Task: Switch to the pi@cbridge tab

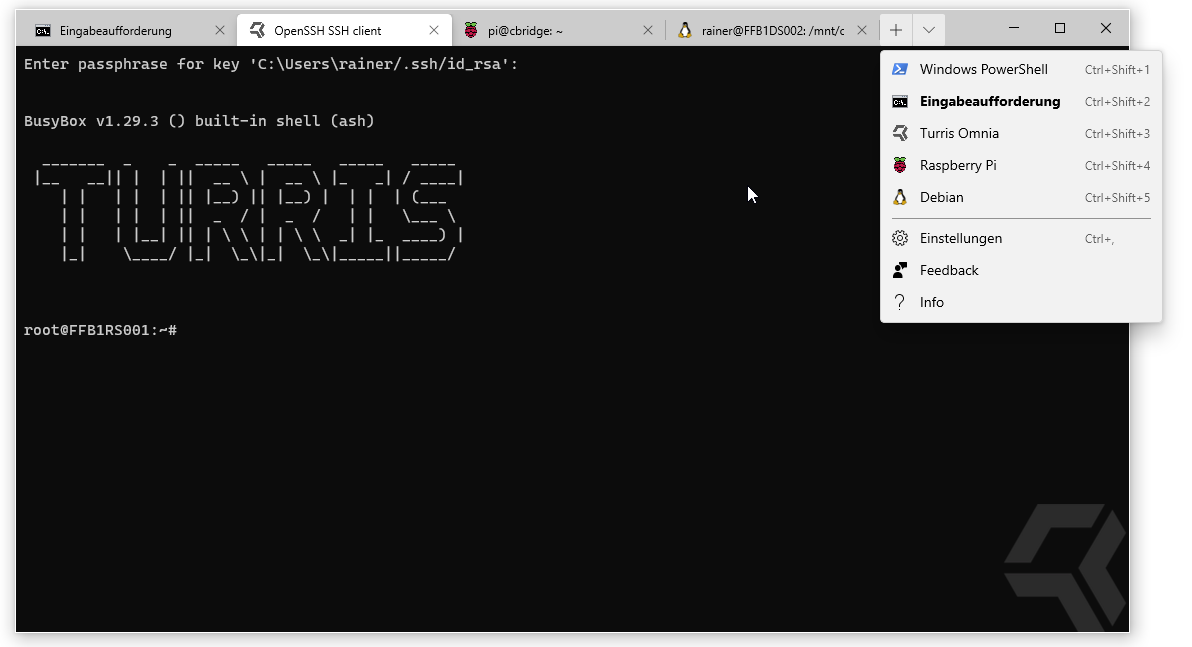Action: (525, 31)
